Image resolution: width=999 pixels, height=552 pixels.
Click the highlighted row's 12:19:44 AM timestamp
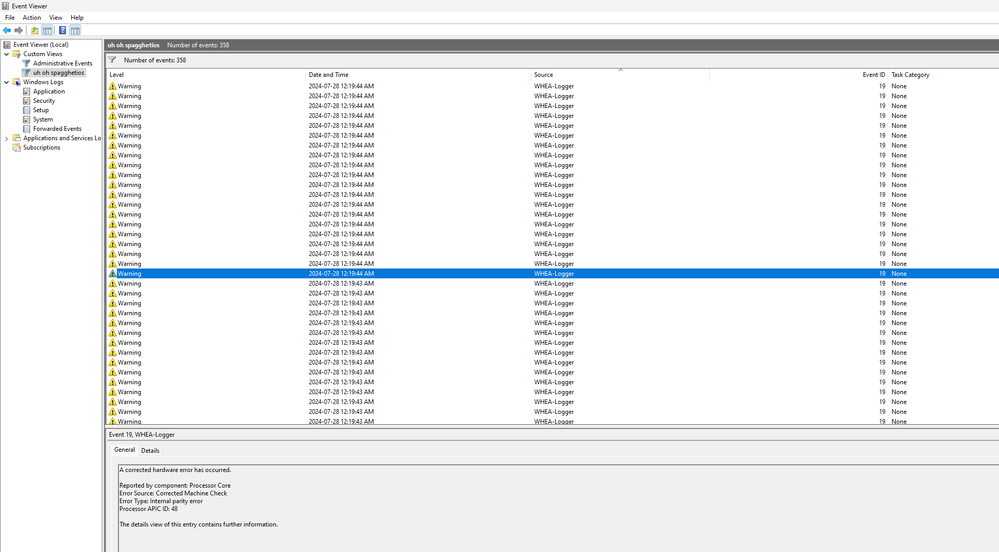tap(341, 273)
